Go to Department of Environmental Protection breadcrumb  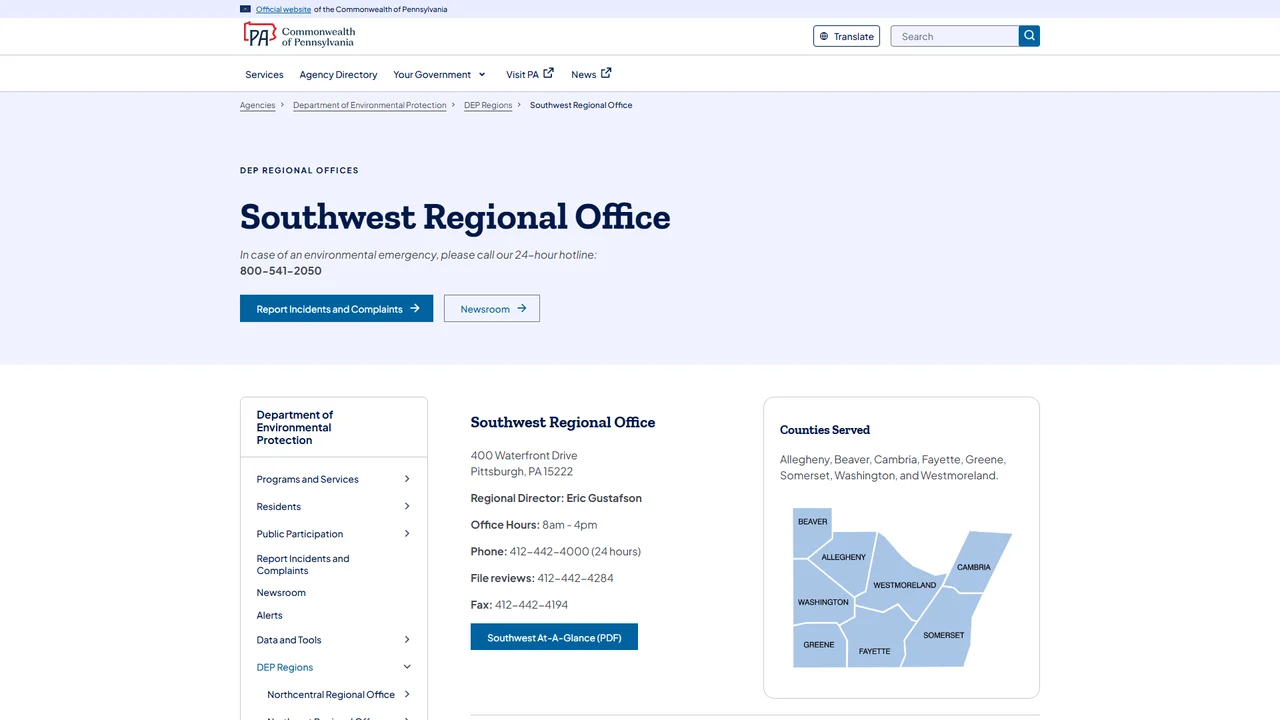click(370, 105)
